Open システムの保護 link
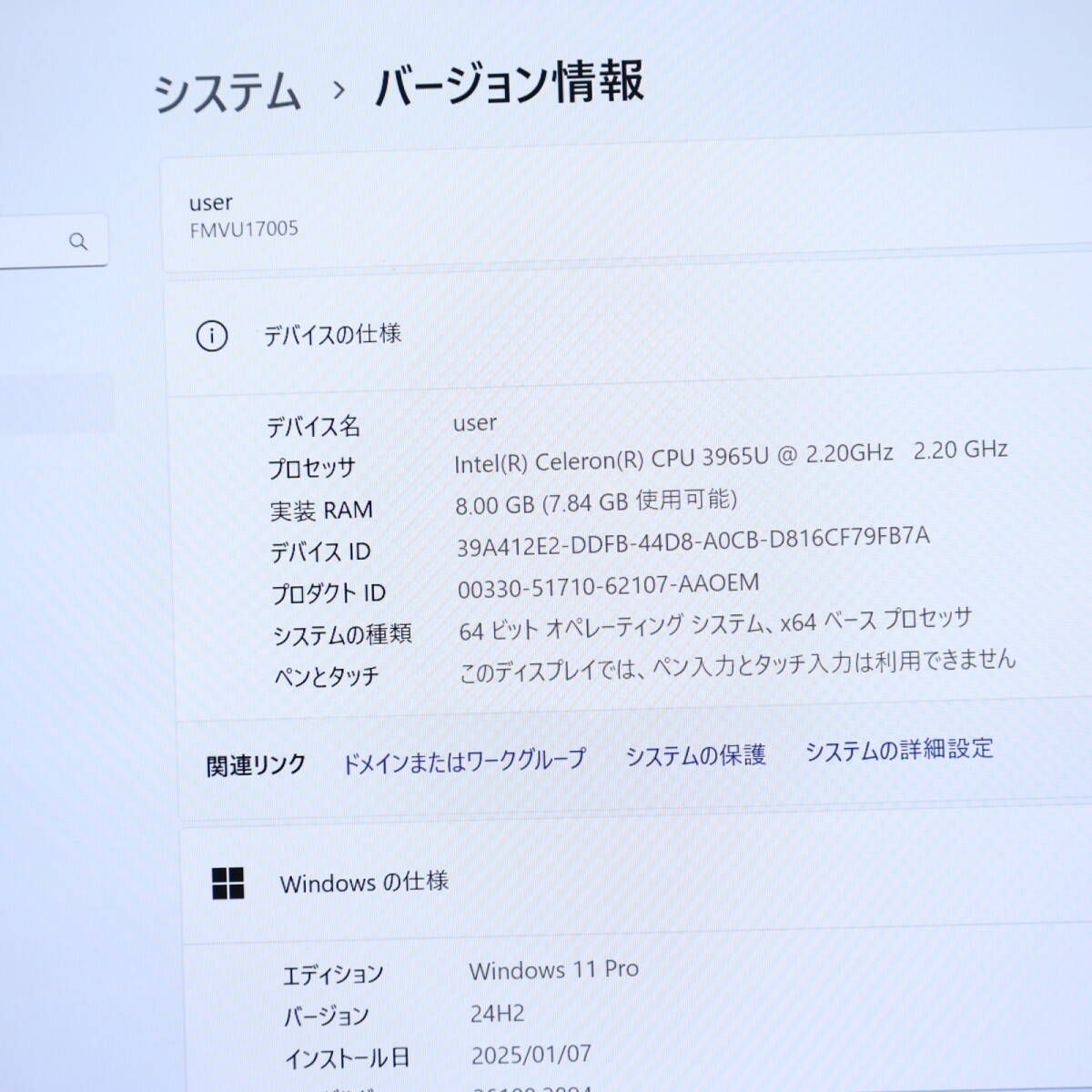 click(x=696, y=755)
